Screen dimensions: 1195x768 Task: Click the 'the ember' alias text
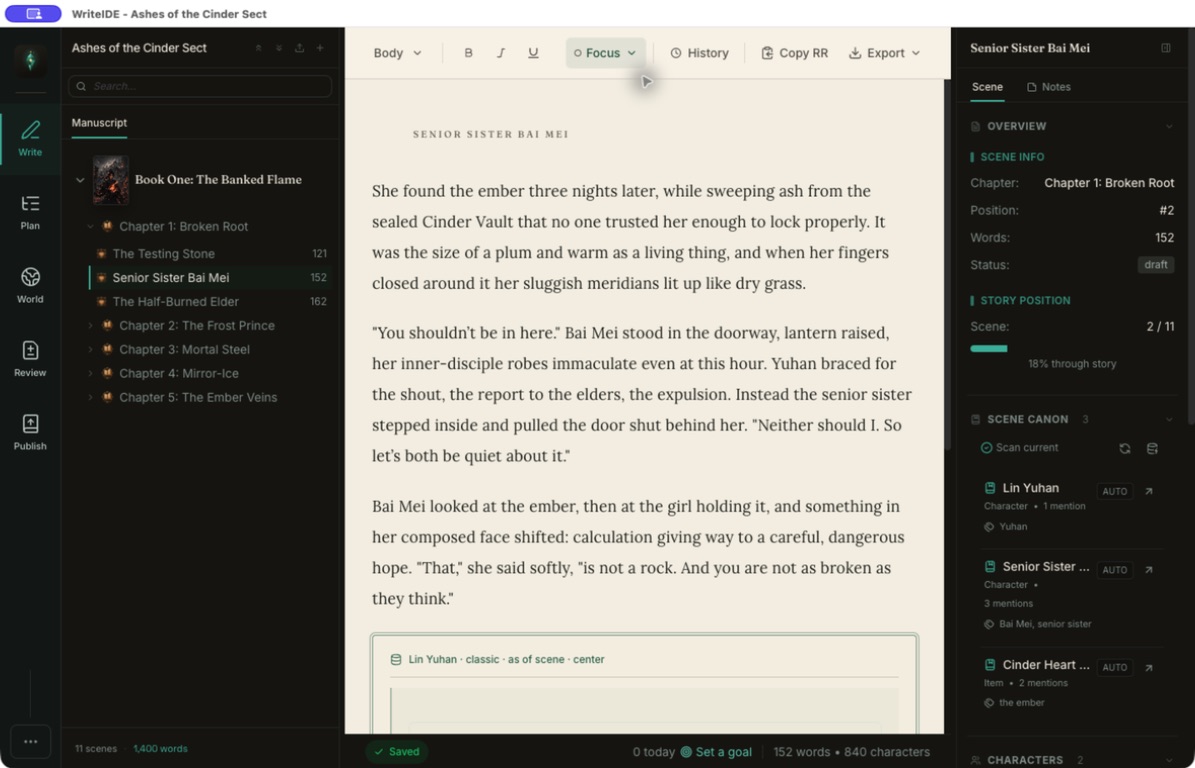coord(1021,703)
